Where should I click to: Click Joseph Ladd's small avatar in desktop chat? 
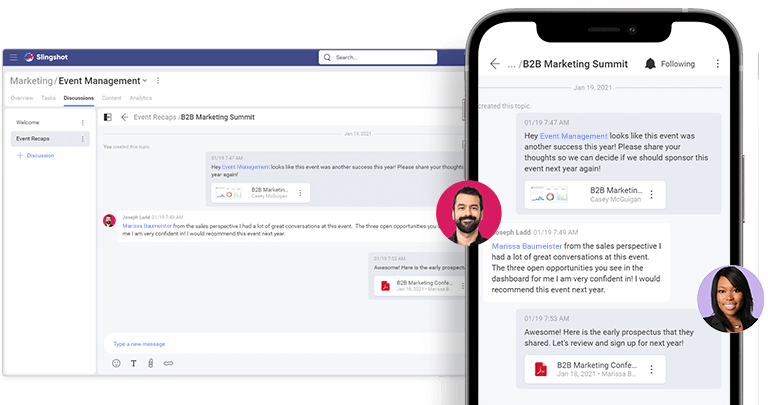109,220
